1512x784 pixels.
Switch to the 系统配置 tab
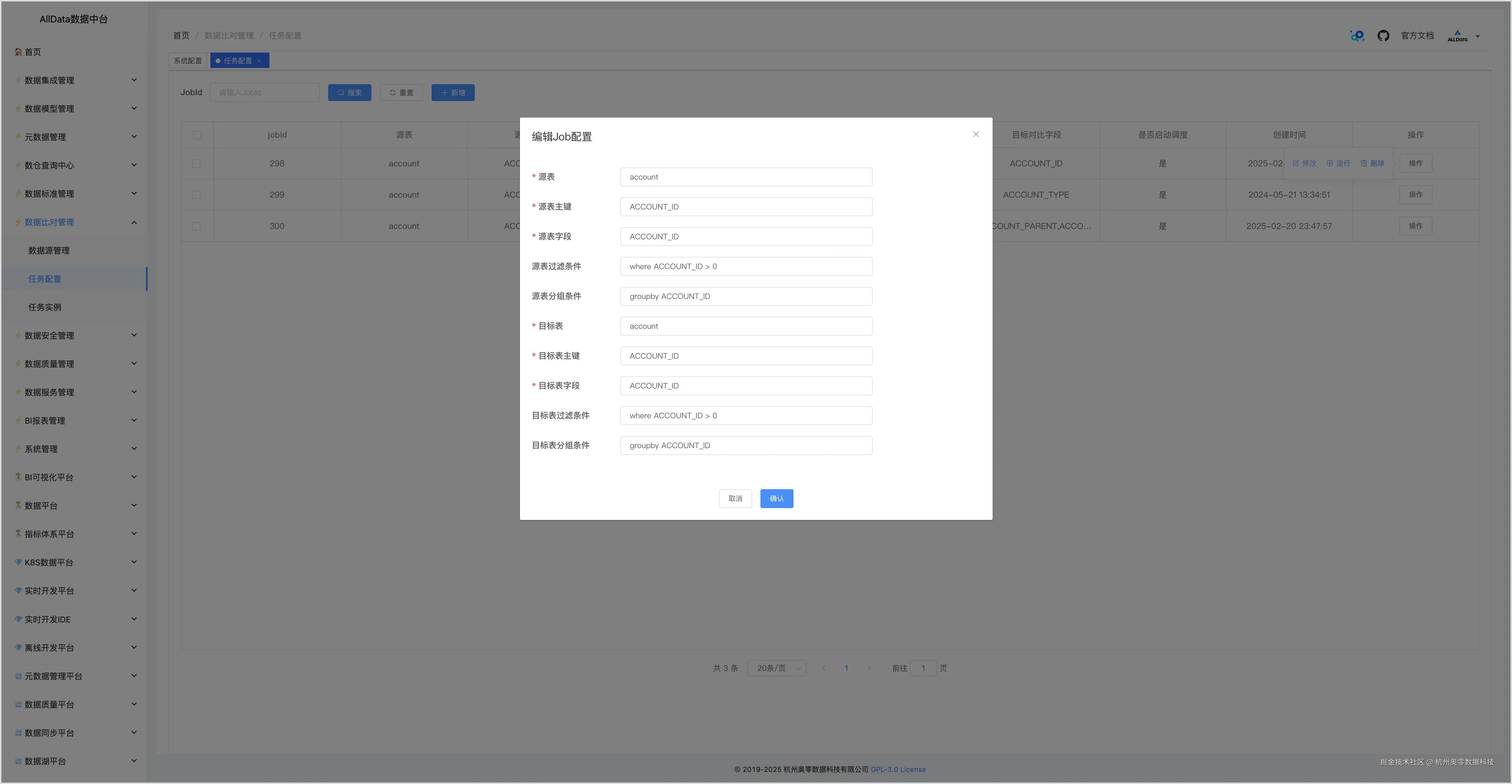coord(187,61)
